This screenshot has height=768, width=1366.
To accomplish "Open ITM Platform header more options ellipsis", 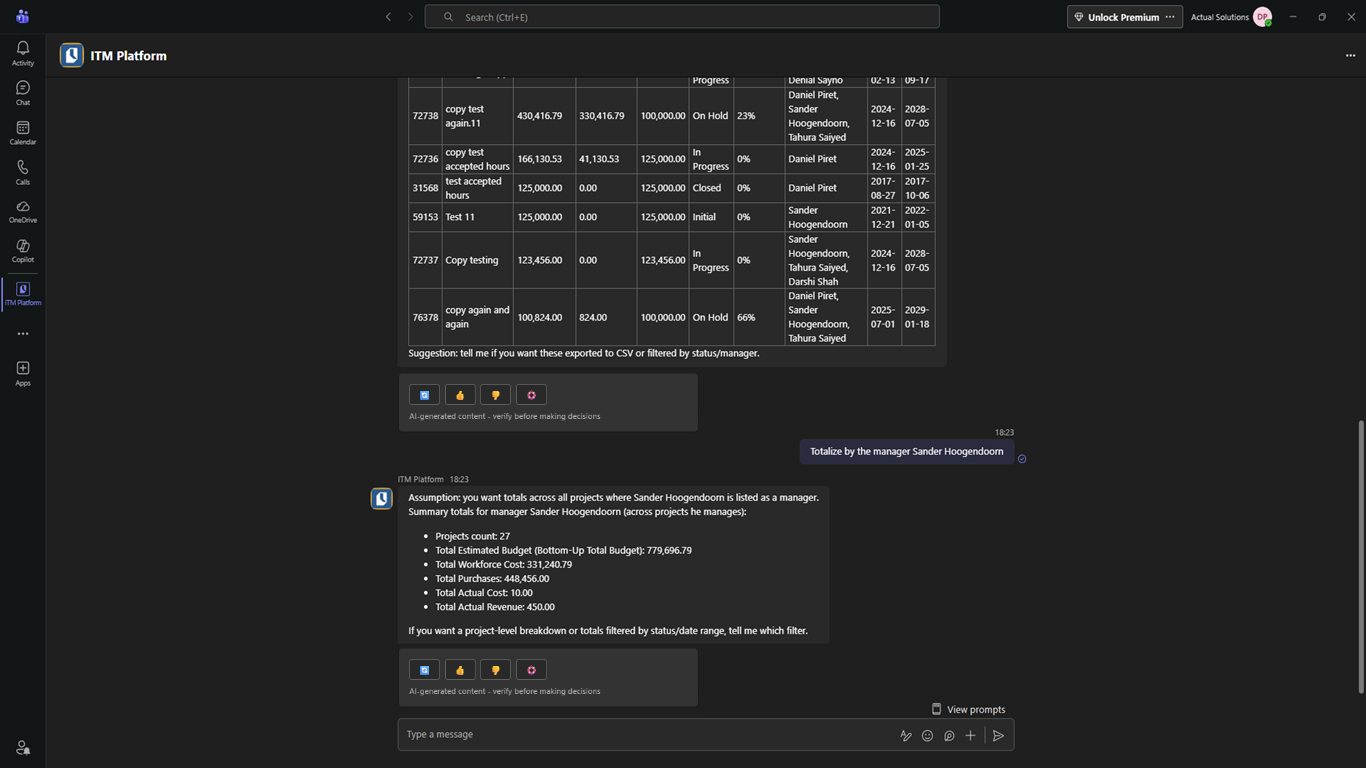I will [1350, 56].
